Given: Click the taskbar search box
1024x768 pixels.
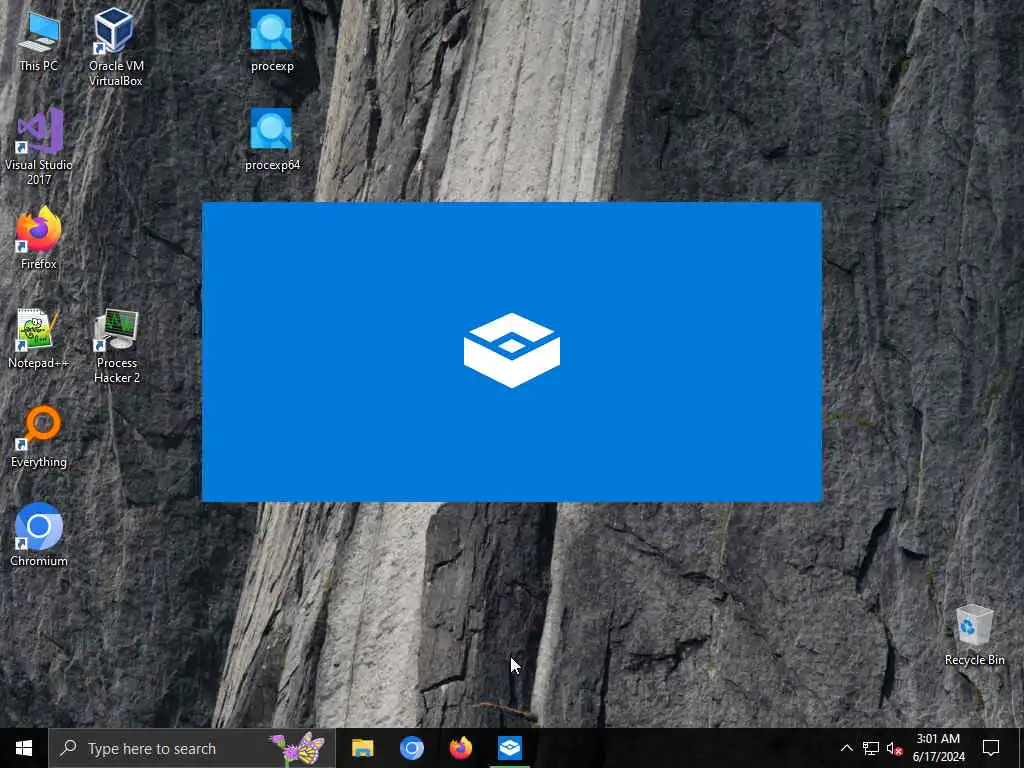Looking at the screenshot, I should click(192, 748).
